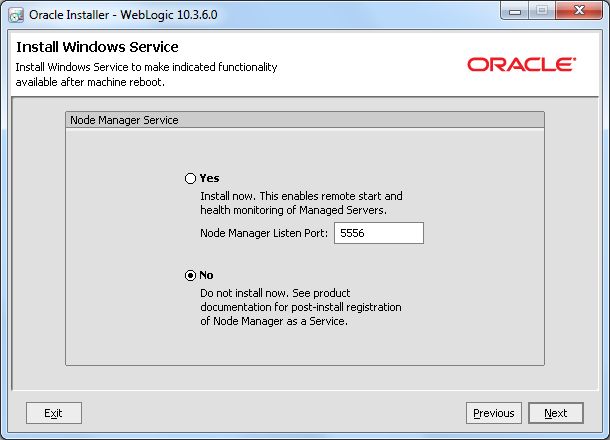Select the Yes radio button
The image size is (610, 440).
(190, 179)
